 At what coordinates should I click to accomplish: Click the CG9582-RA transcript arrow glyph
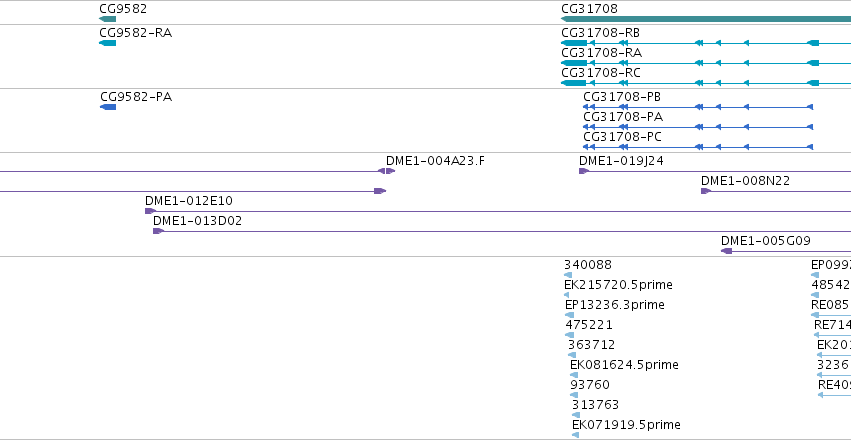[x=107, y=43]
